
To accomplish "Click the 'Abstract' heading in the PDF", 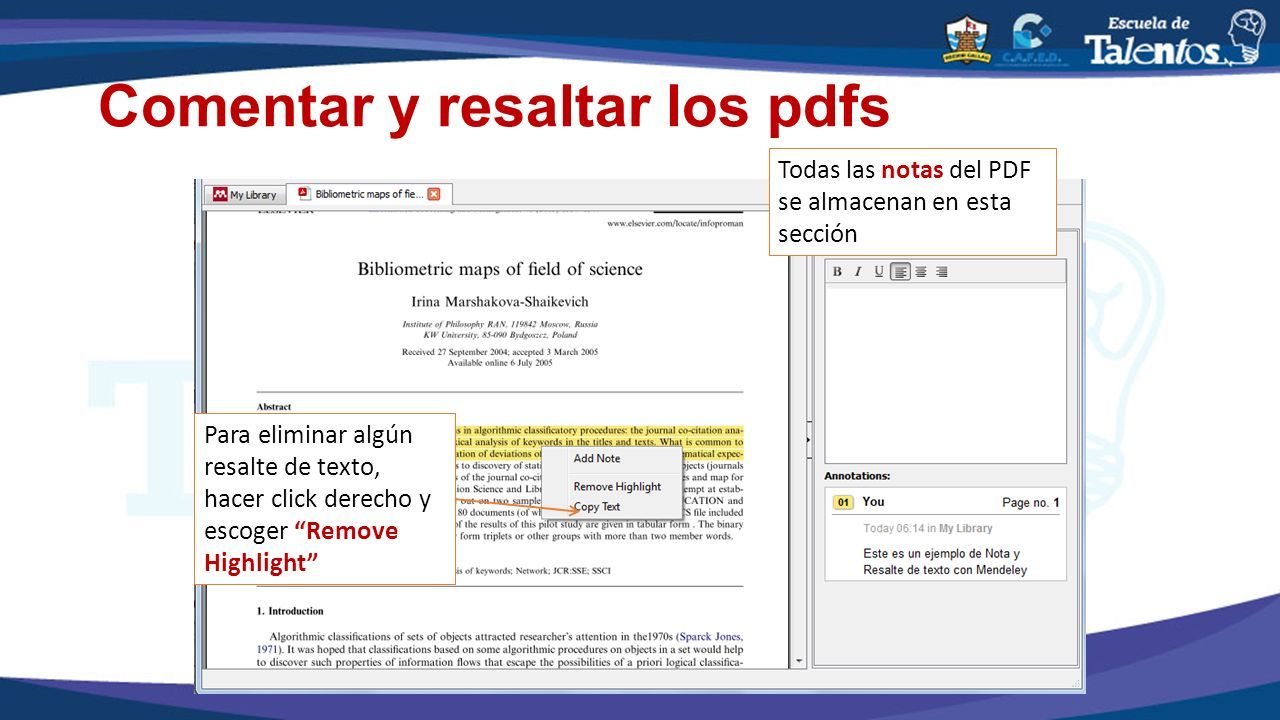I will [274, 407].
